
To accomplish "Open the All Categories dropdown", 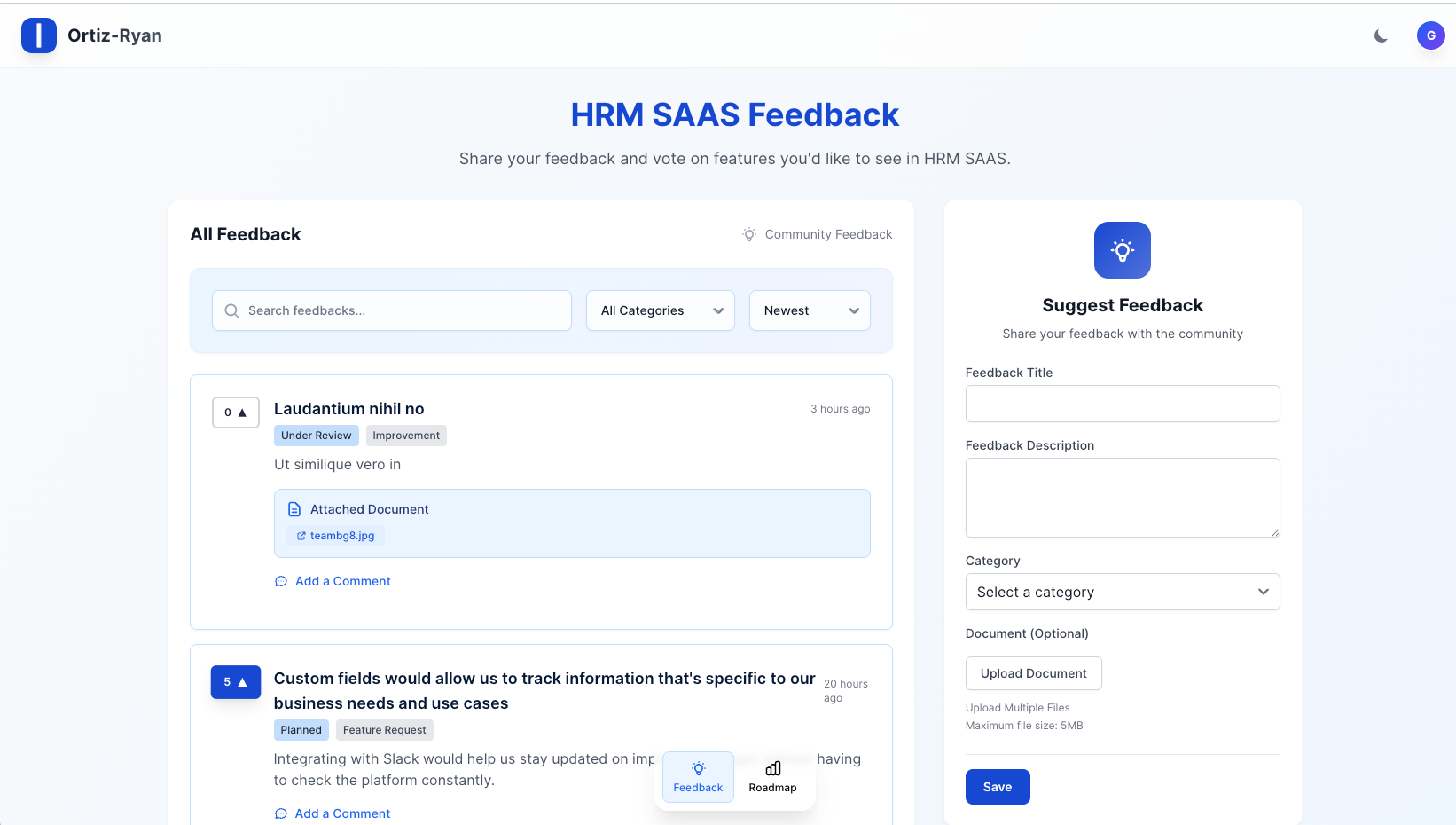I will (661, 310).
